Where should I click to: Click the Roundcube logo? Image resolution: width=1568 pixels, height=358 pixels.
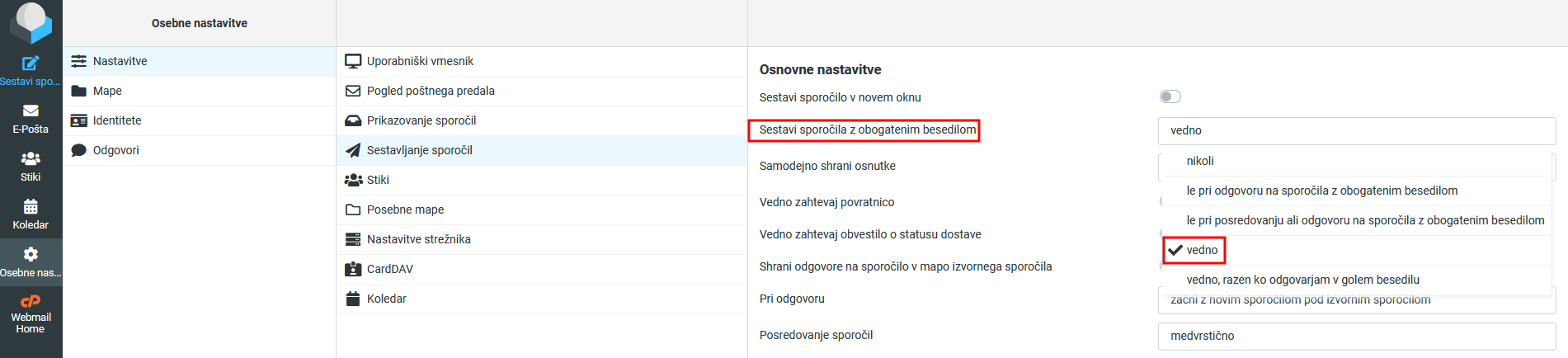pyautogui.click(x=31, y=21)
